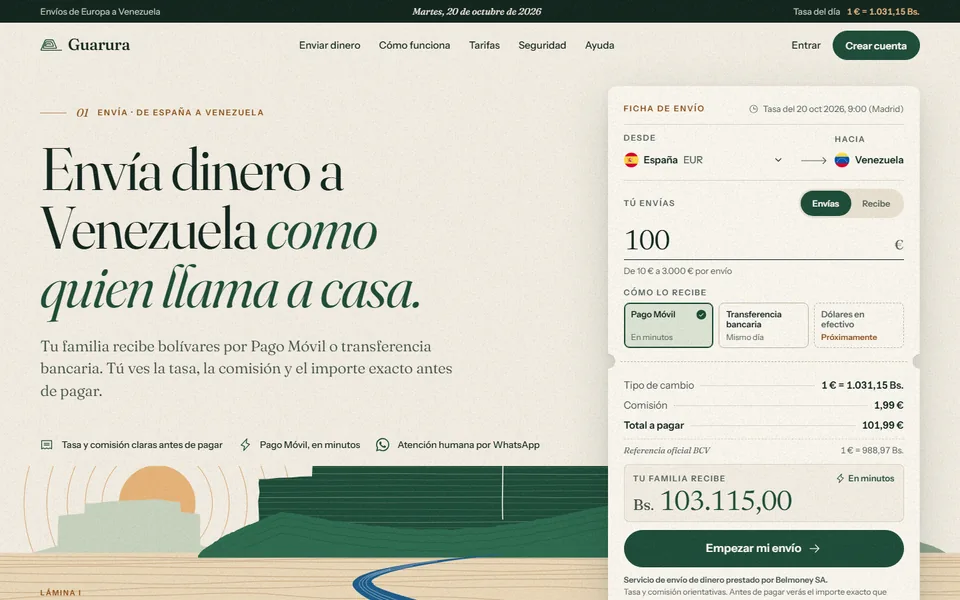Click the received amount '103.115,00'

(726, 501)
